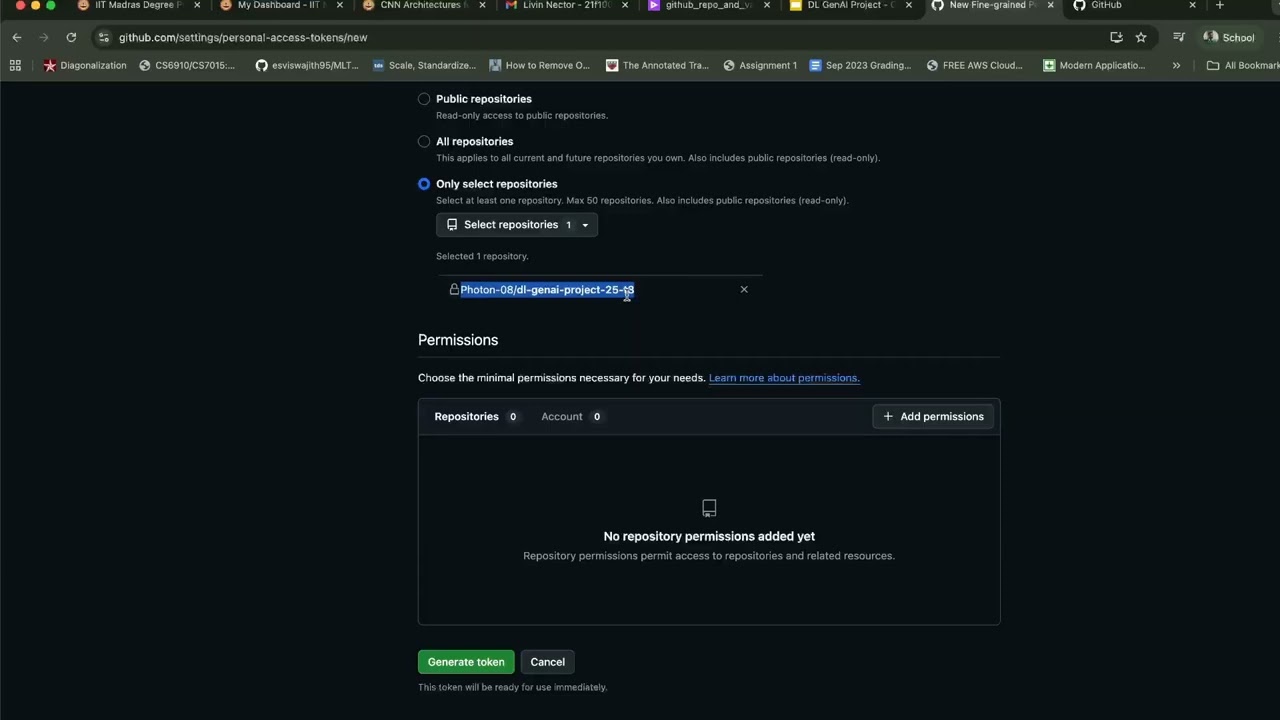Click the Selected 1 repository. text
This screenshot has height=720, width=1280.
tap(482, 256)
